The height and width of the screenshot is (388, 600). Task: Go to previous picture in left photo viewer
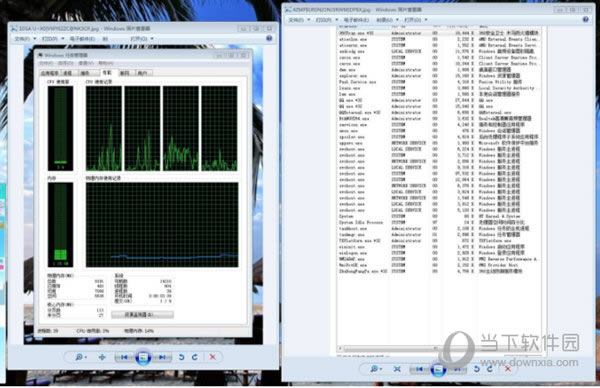[124, 357]
